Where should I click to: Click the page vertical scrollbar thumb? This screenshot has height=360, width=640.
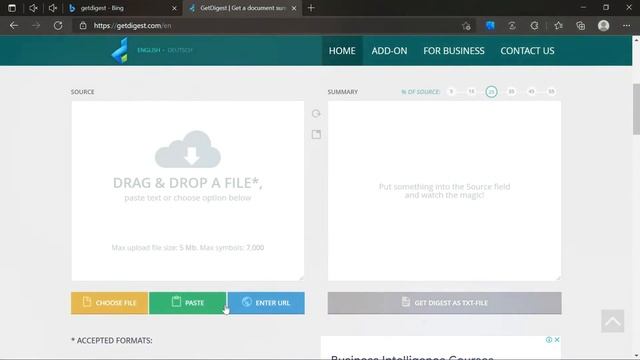pyautogui.click(x=636, y=109)
